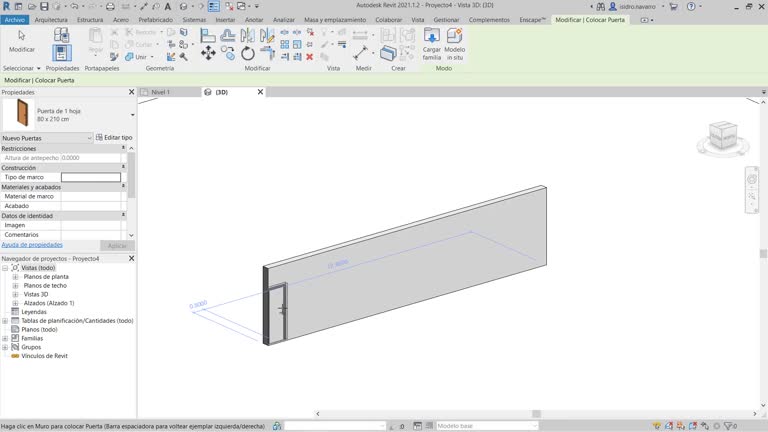Select the Move tool in Modificar panel
This screenshot has height=432, width=768.
click(x=208, y=53)
